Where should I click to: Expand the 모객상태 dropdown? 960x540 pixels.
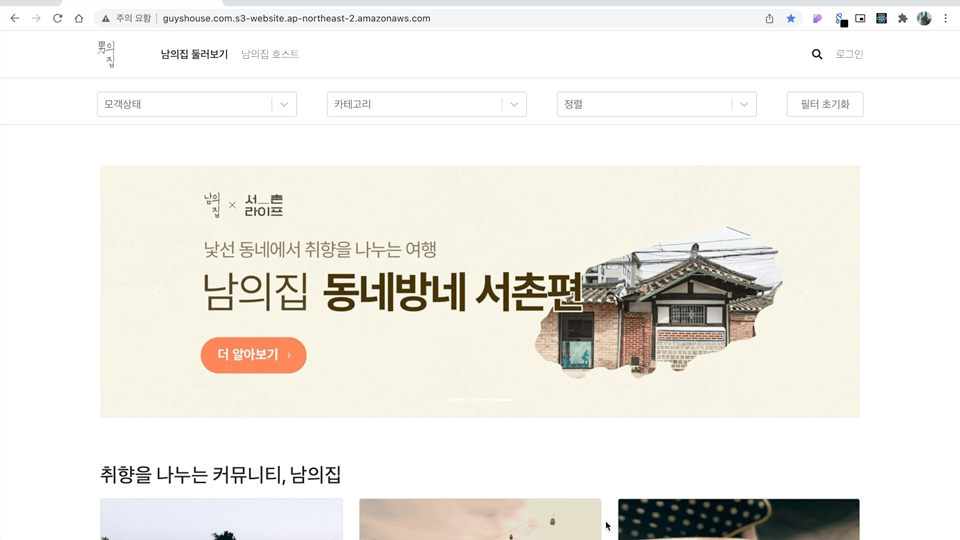pyautogui.click(x=197, y=104)
